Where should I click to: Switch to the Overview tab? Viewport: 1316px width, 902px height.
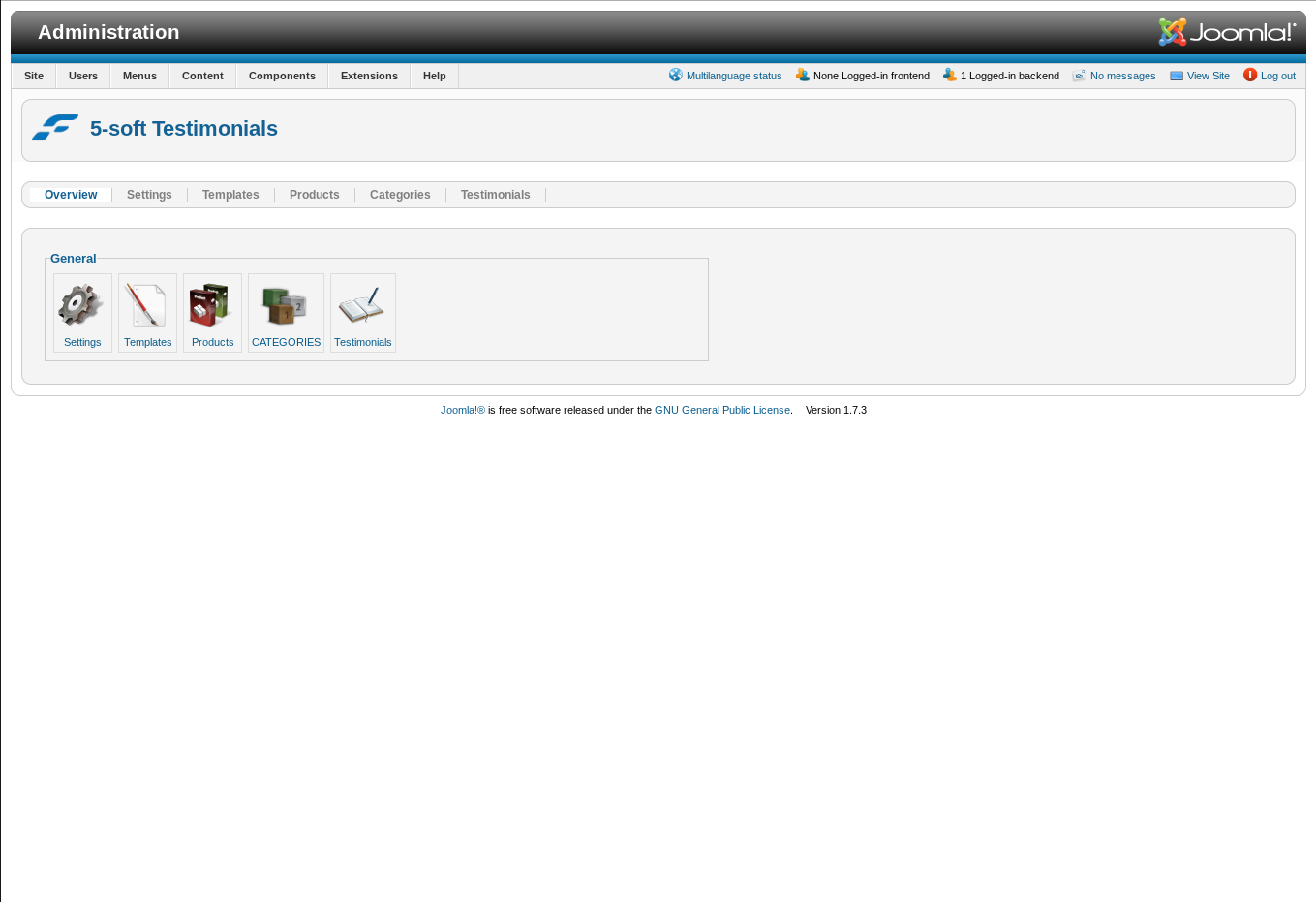tap(71, 195)
